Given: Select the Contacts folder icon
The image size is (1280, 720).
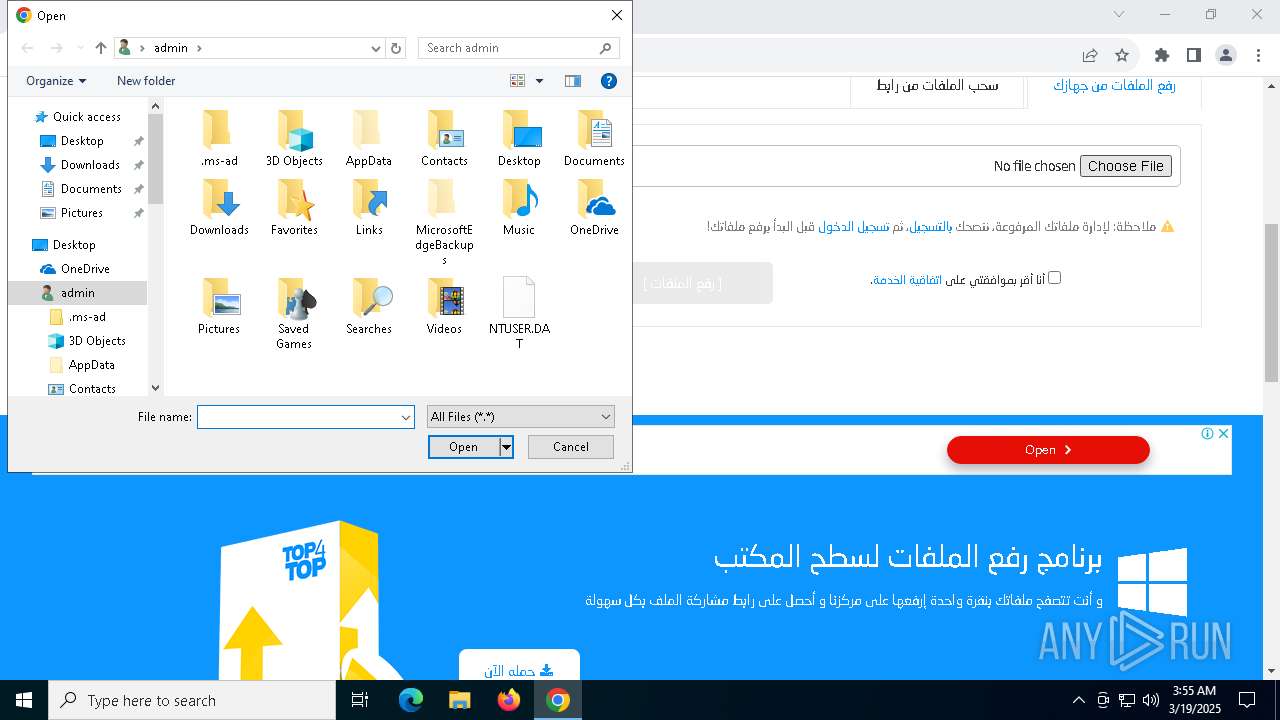Looking at the screenshot, I should 444,130.
